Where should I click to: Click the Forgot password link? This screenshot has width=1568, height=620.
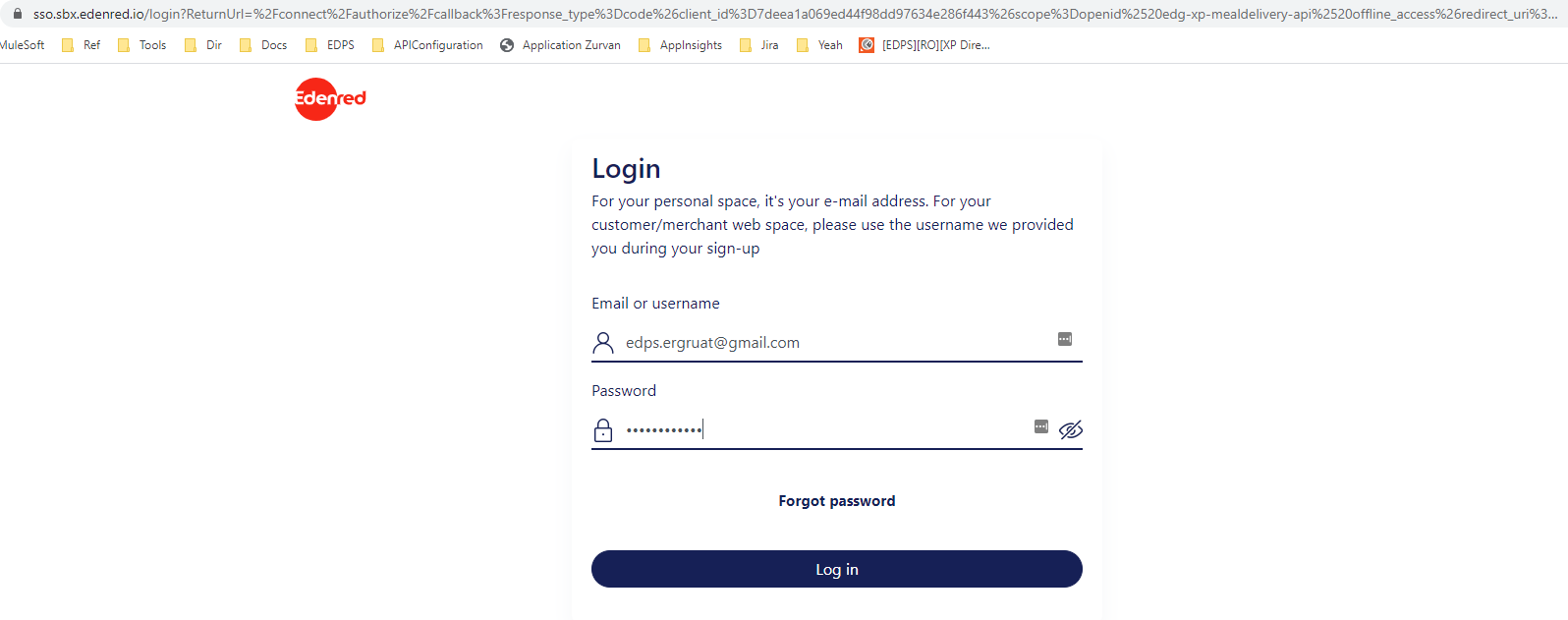836,500
